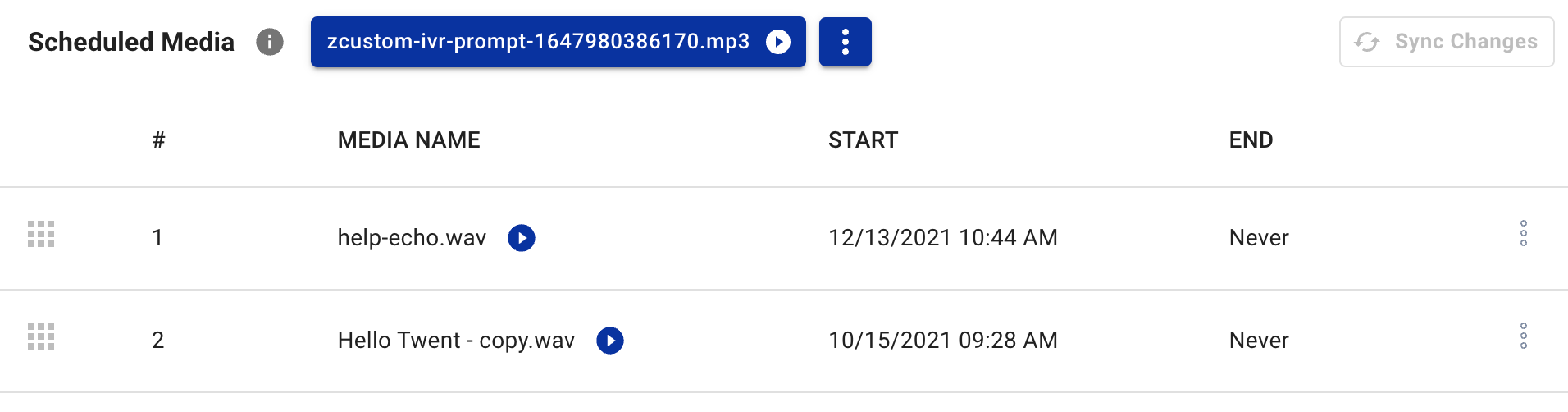
Task: Click the zcustom-ivr-prompt file name button
Action: [558, 42]
